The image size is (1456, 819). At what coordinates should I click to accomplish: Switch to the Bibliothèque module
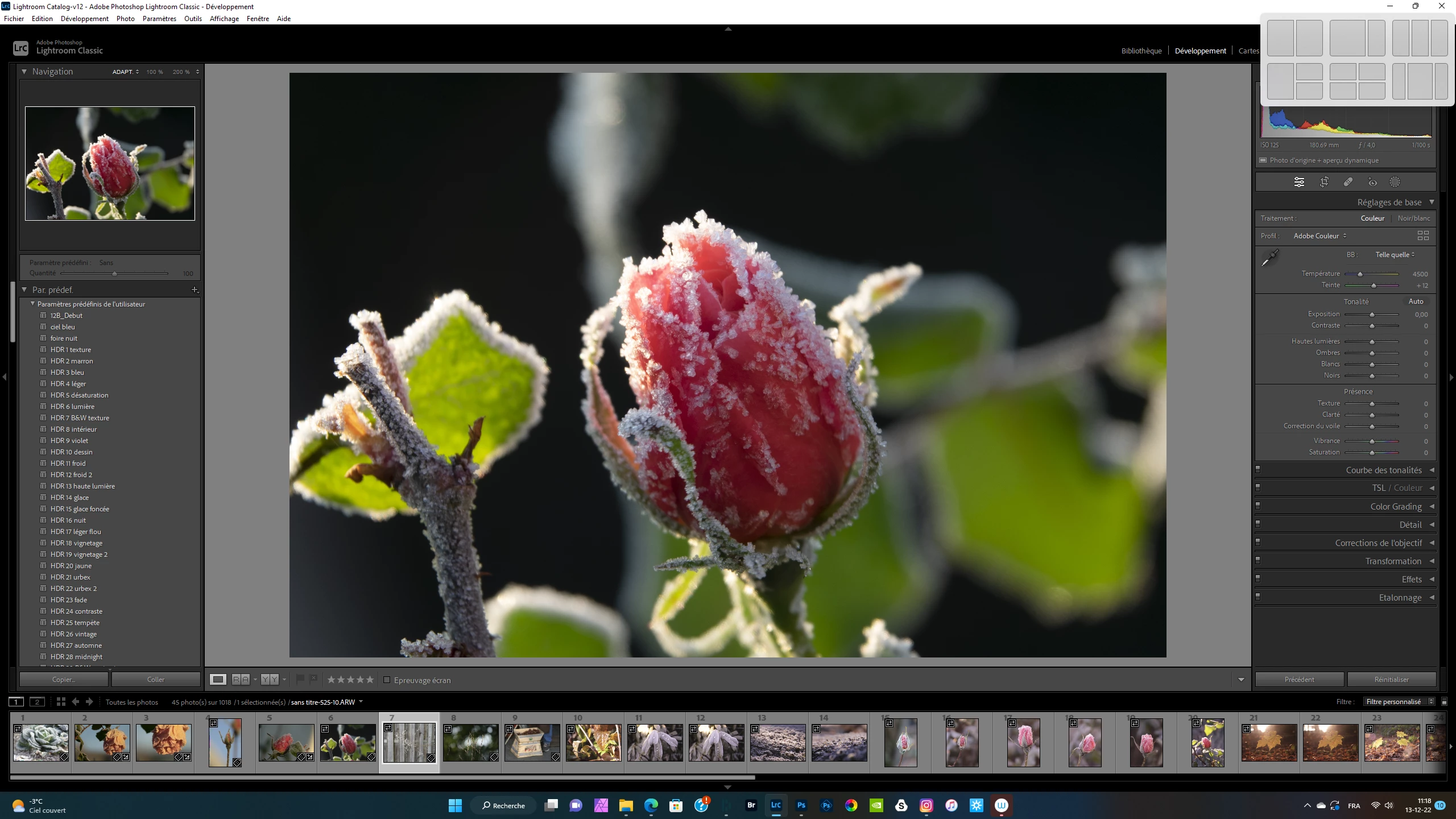point(1141,51)
